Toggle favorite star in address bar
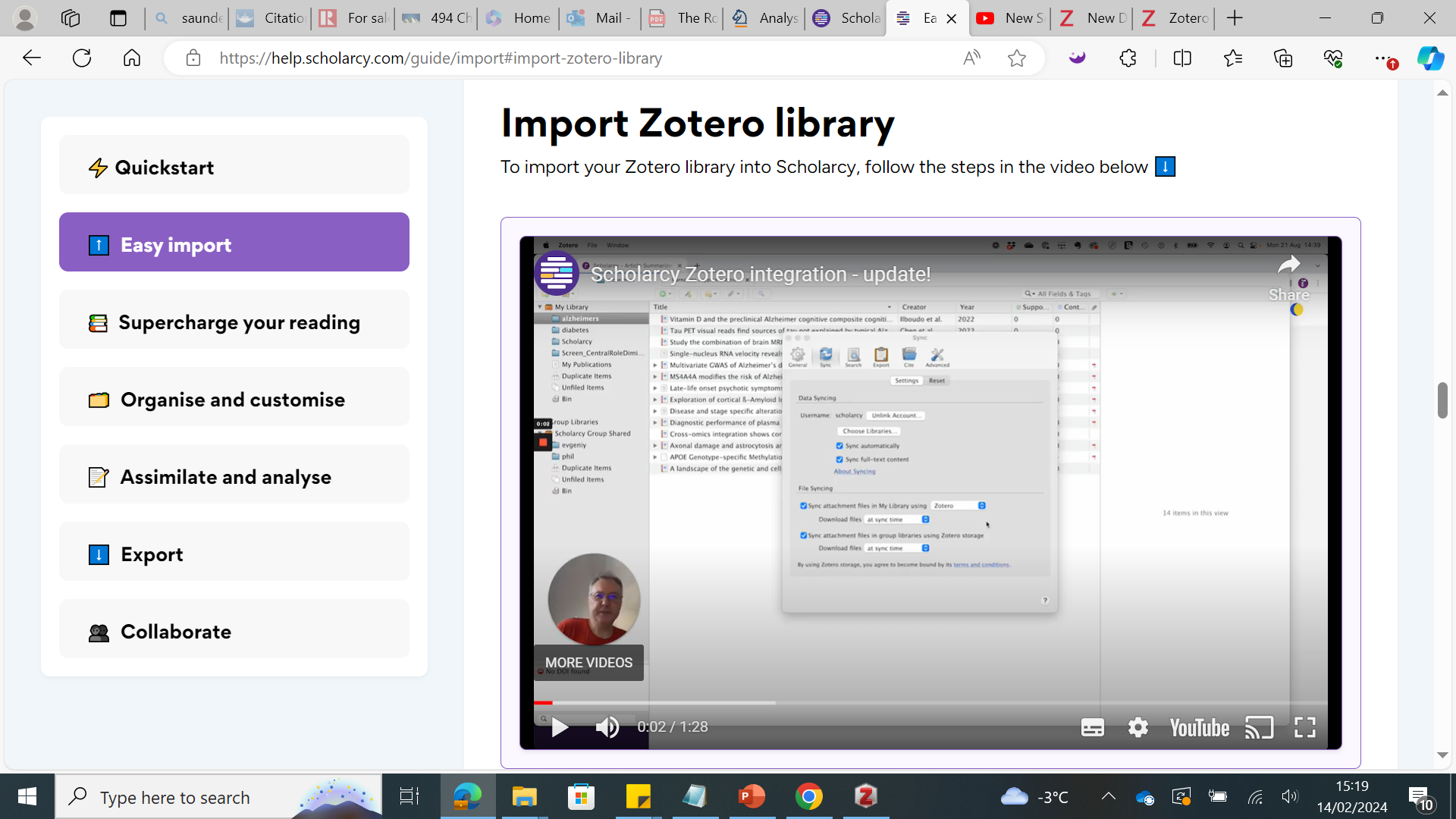 coord(1017,58)
